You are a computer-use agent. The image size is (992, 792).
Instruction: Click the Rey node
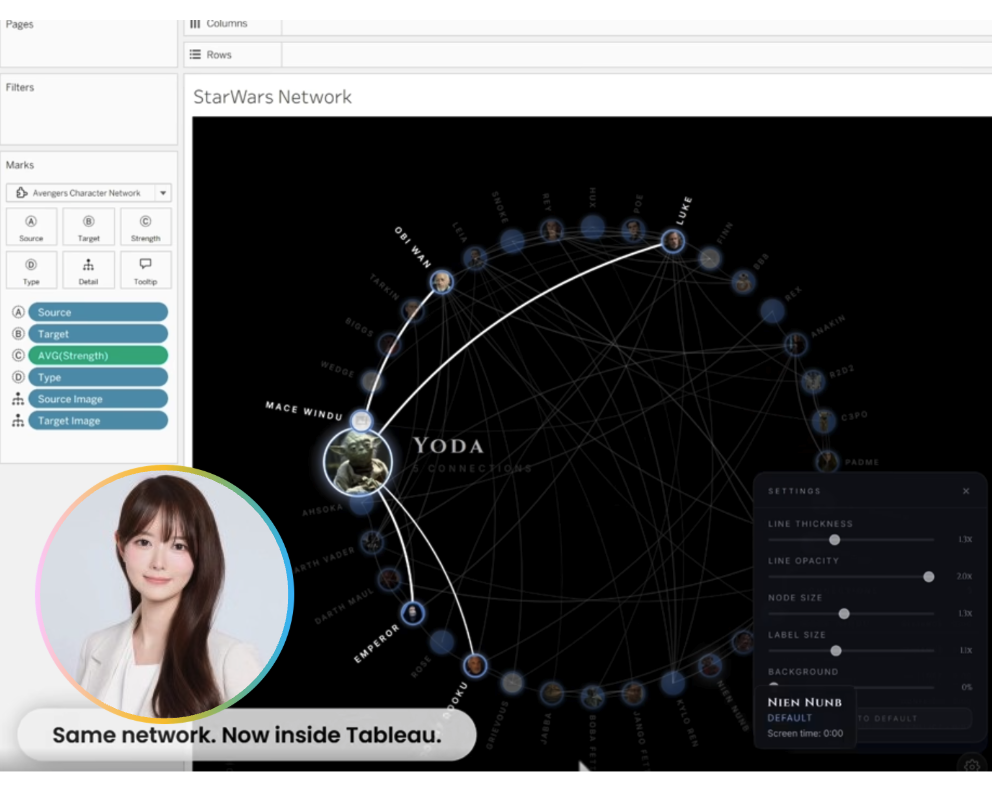(x=552, y=230)
